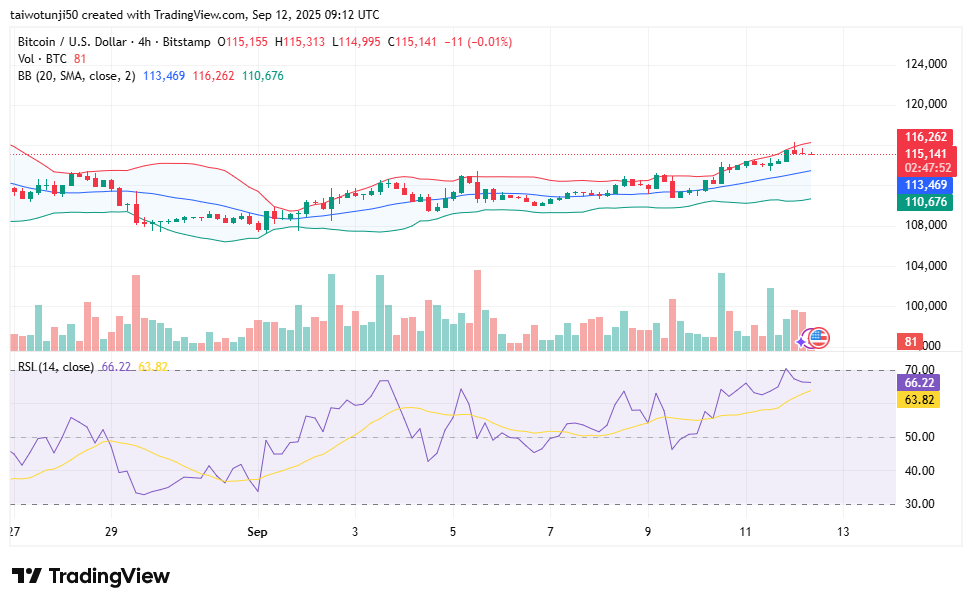Click the 9 date on the time axis

pos(648,532)
